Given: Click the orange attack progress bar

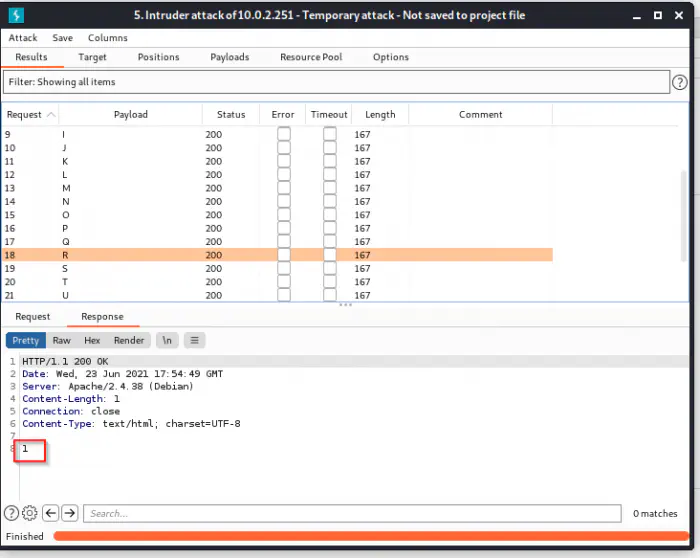Looking at the screenshot, I should 370,537.
